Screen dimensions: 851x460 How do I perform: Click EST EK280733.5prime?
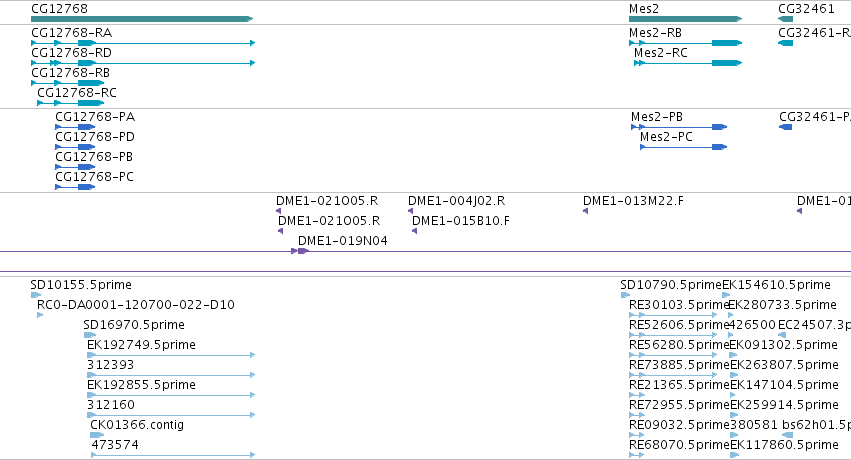pyautogui.click(x=731, y=315)
